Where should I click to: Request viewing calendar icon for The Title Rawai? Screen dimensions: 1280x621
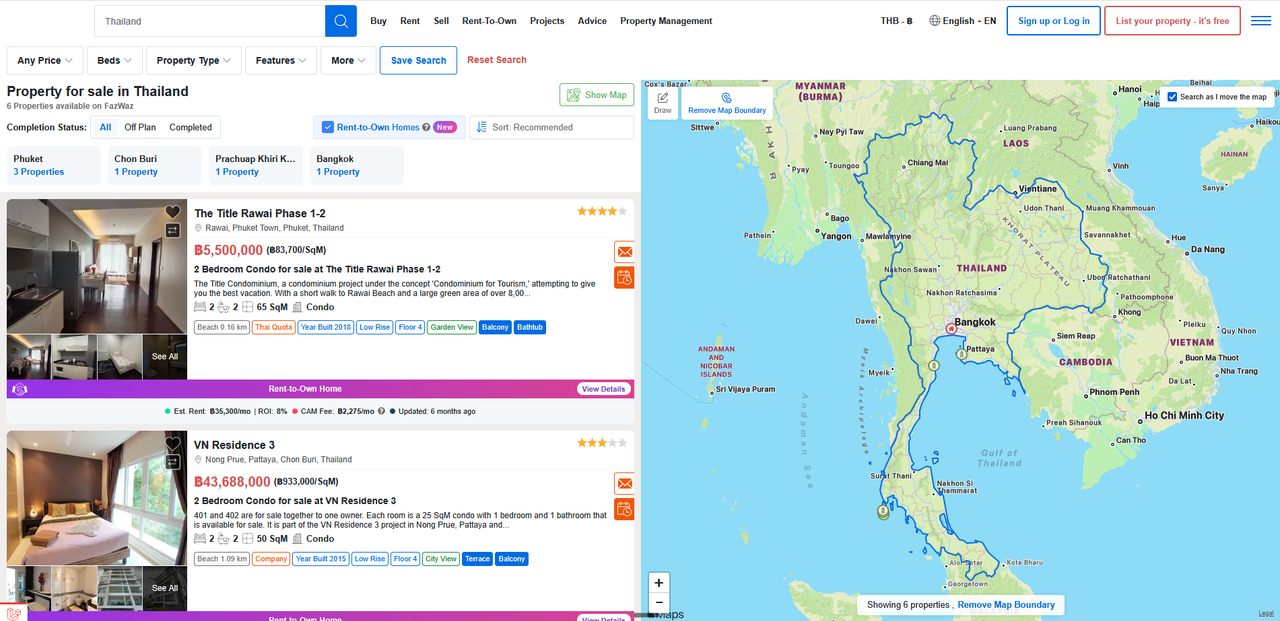(624, 278)
